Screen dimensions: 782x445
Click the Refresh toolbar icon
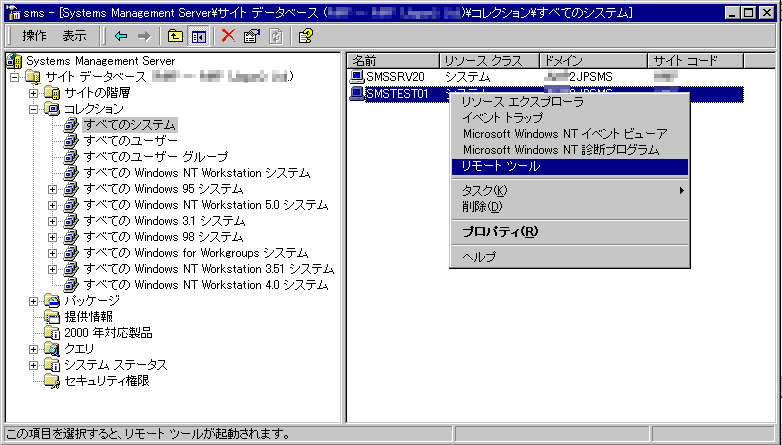point(276,36)
